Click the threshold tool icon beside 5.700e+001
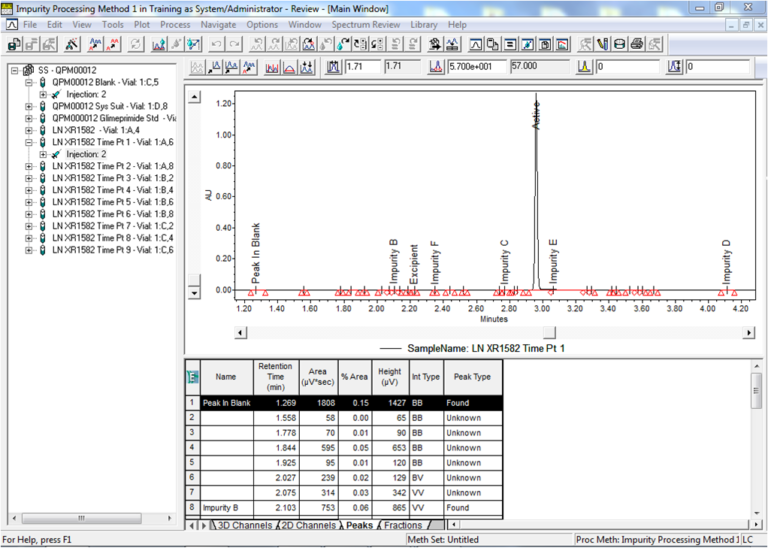 point(436,67)
